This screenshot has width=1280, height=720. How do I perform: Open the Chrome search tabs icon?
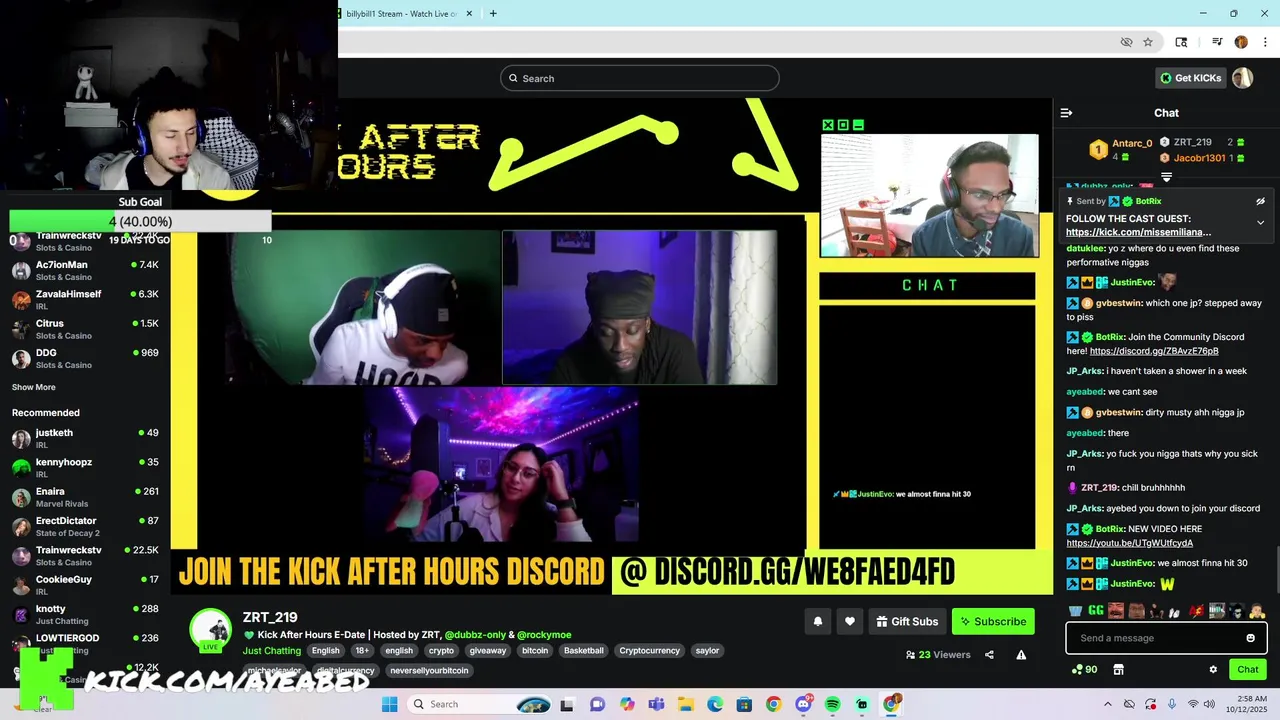(x=1181, y=42)
